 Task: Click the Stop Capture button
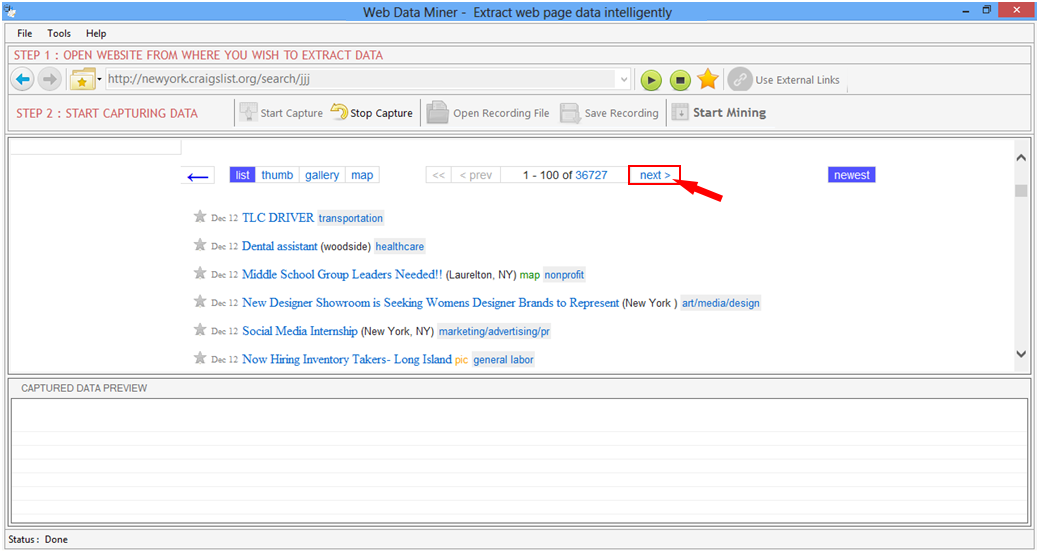point(371,113)
